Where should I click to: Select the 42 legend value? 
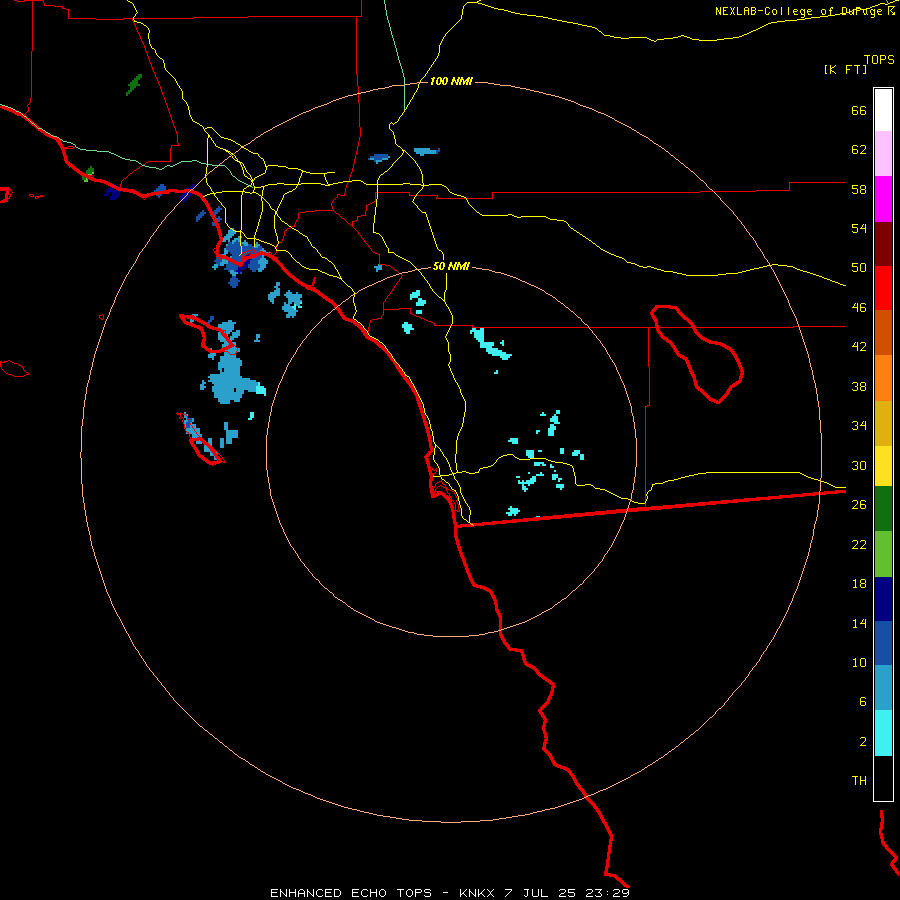(859, 347)
